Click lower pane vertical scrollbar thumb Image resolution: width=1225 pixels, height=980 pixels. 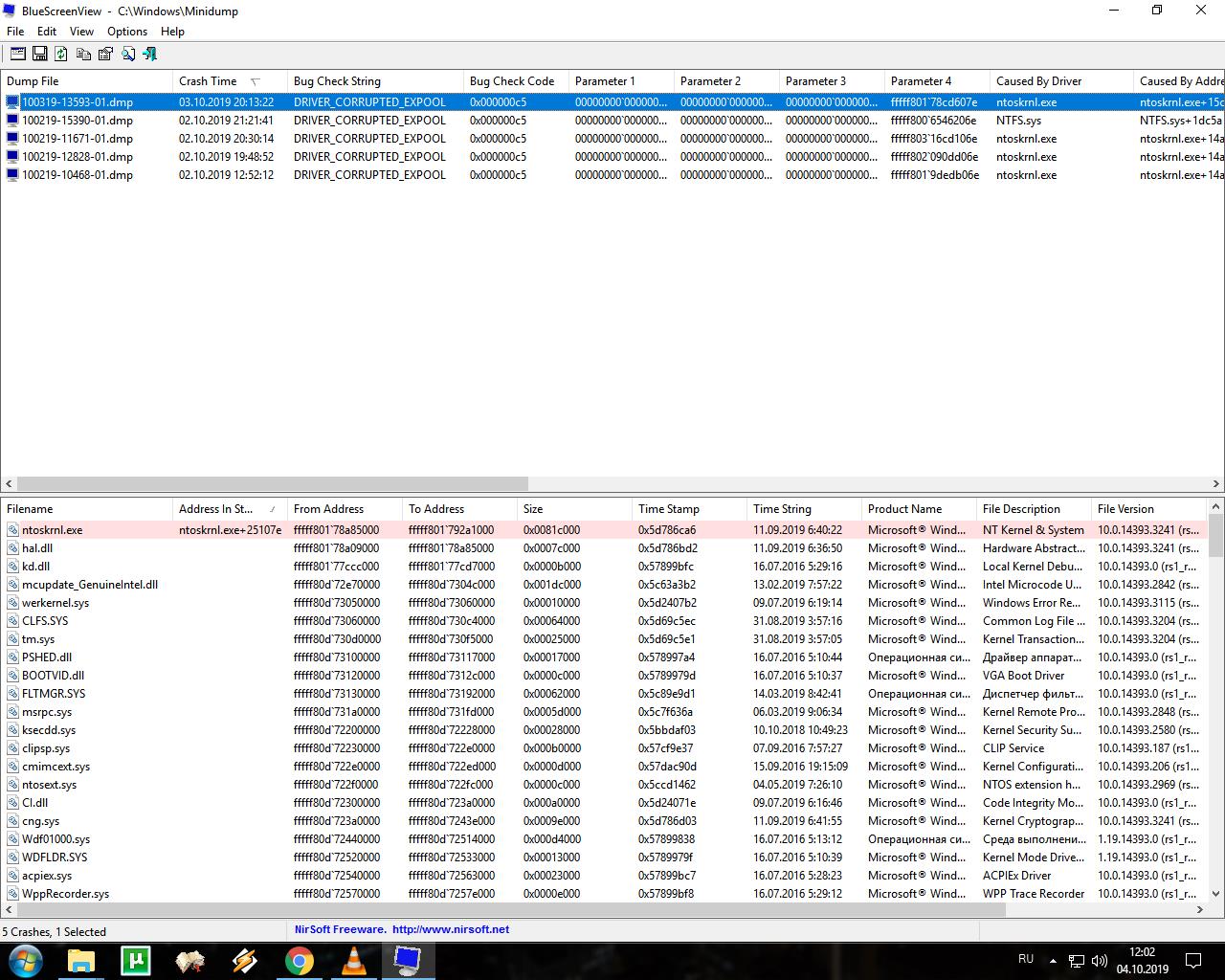click(1215, 536)
